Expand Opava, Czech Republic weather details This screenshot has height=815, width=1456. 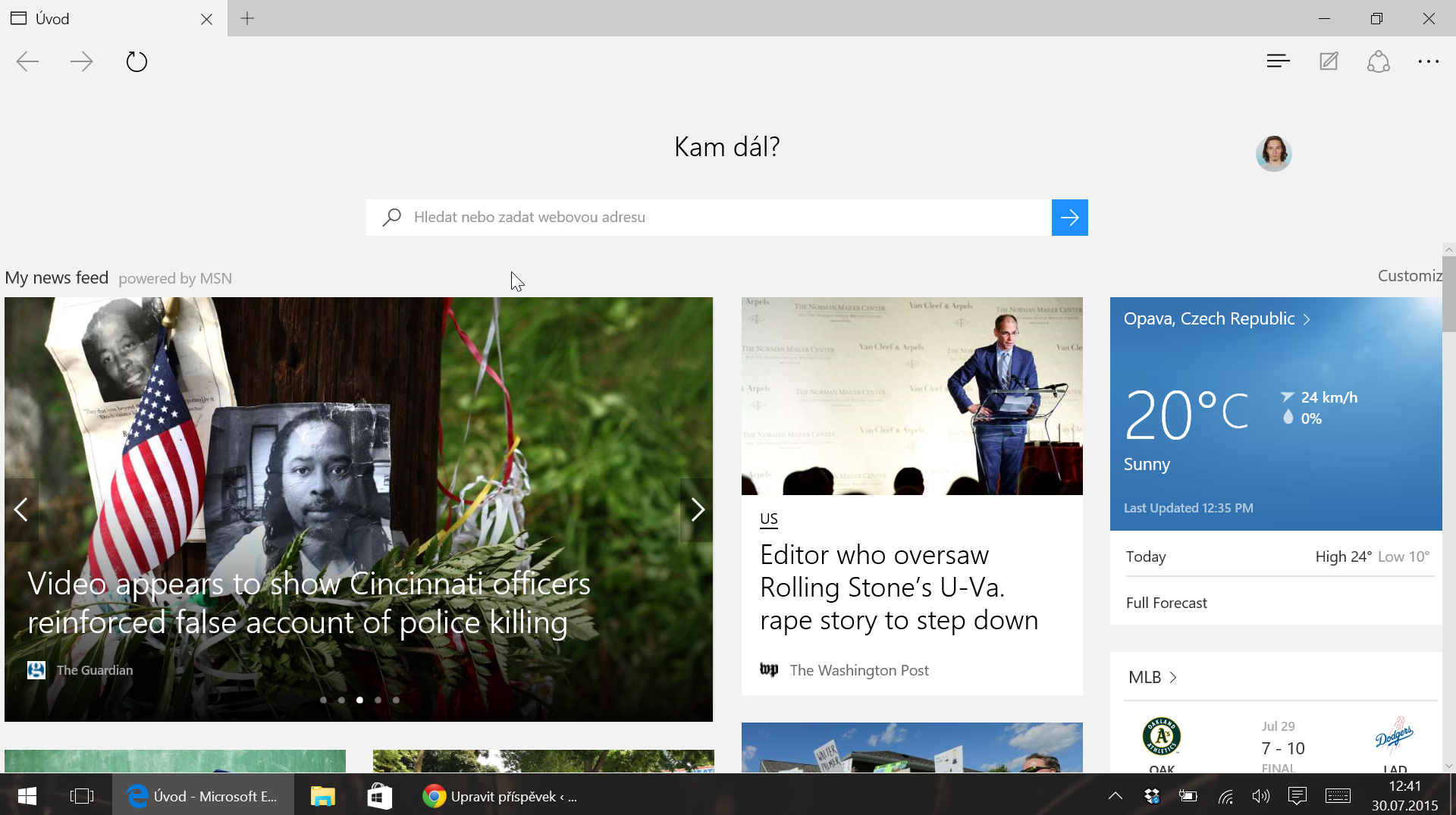pos(1216,319)
